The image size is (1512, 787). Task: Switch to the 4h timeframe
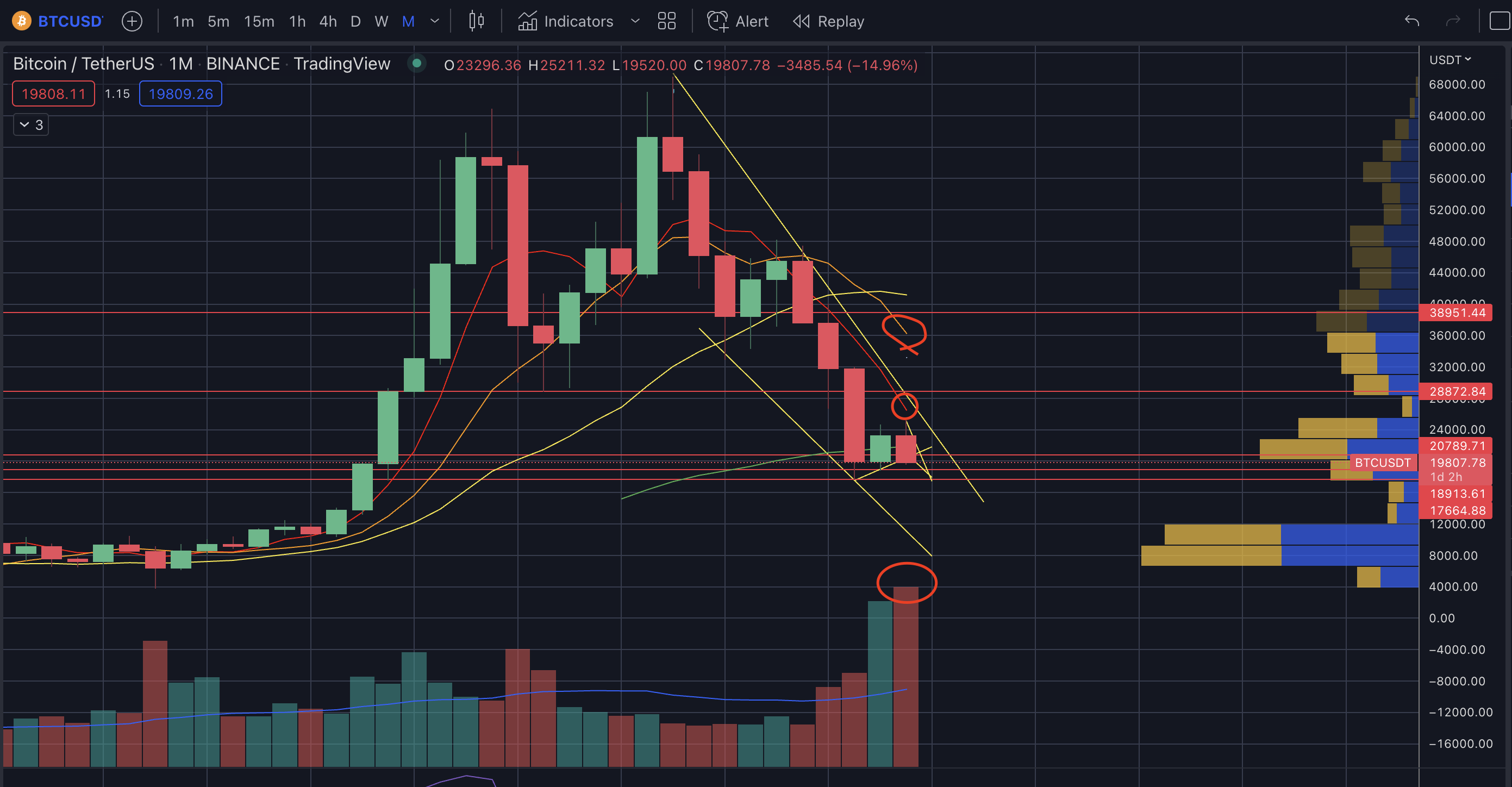pos(328,22)
